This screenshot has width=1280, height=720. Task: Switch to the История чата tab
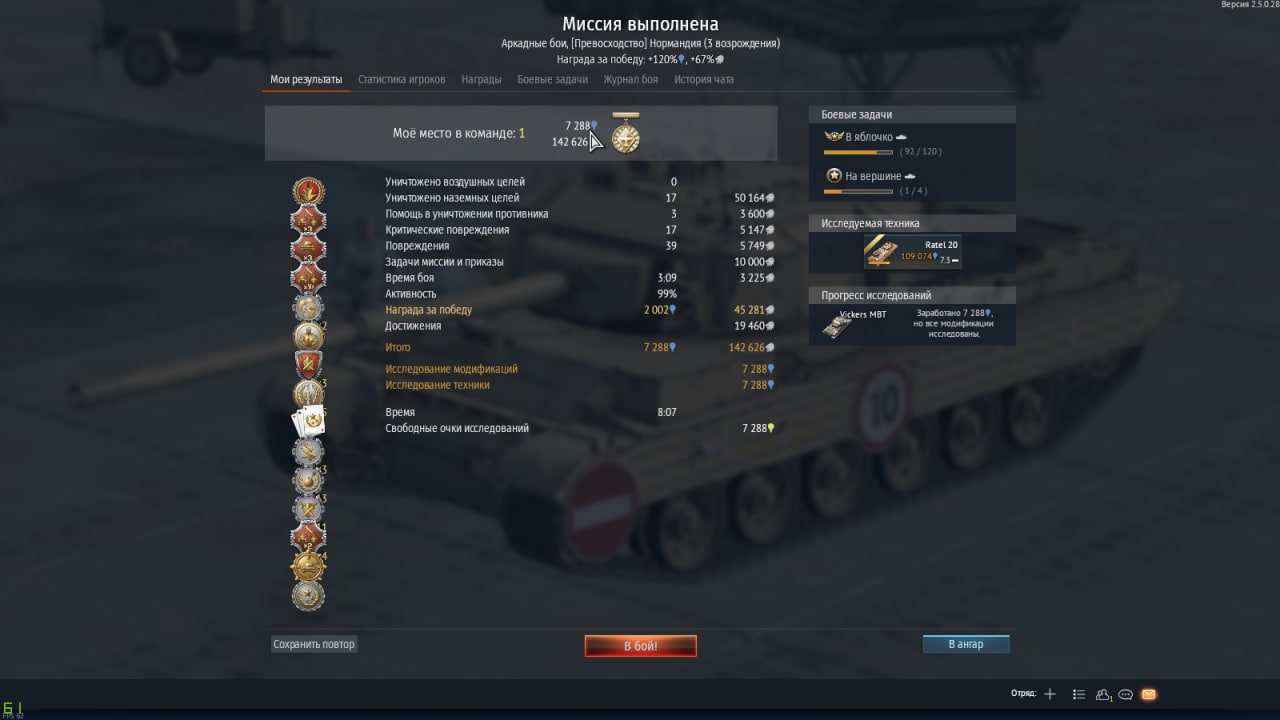pyautogui.click(x=704, y=79)
